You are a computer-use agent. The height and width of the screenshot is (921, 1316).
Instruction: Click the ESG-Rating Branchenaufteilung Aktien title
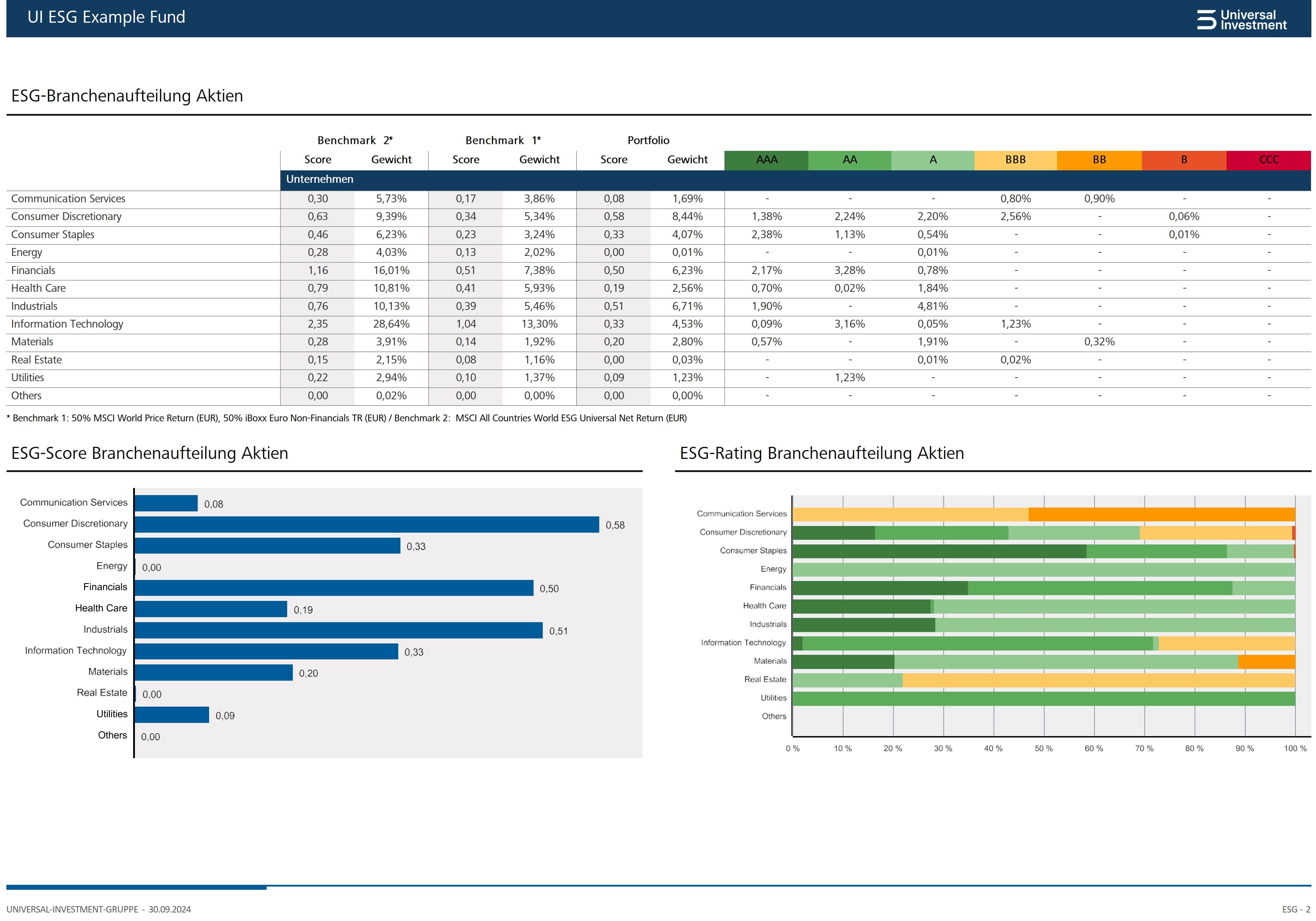click(821, 453)
